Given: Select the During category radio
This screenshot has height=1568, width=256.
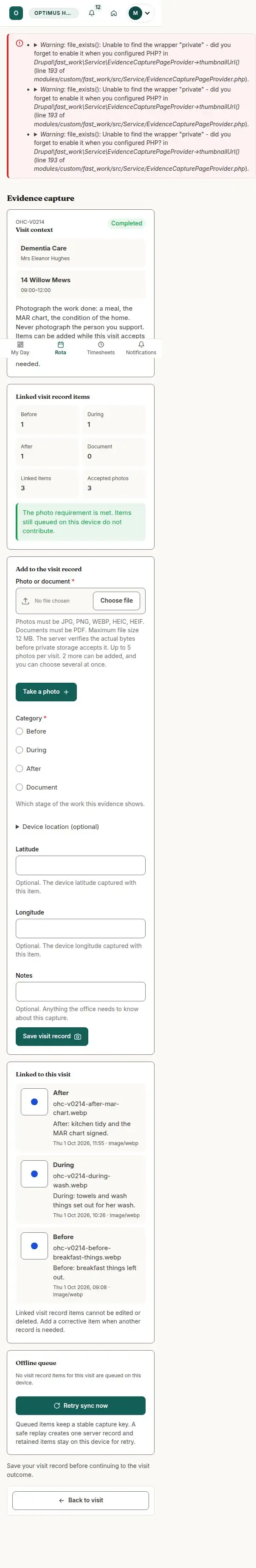Looking at the screenshot, I should pos(20,750).
